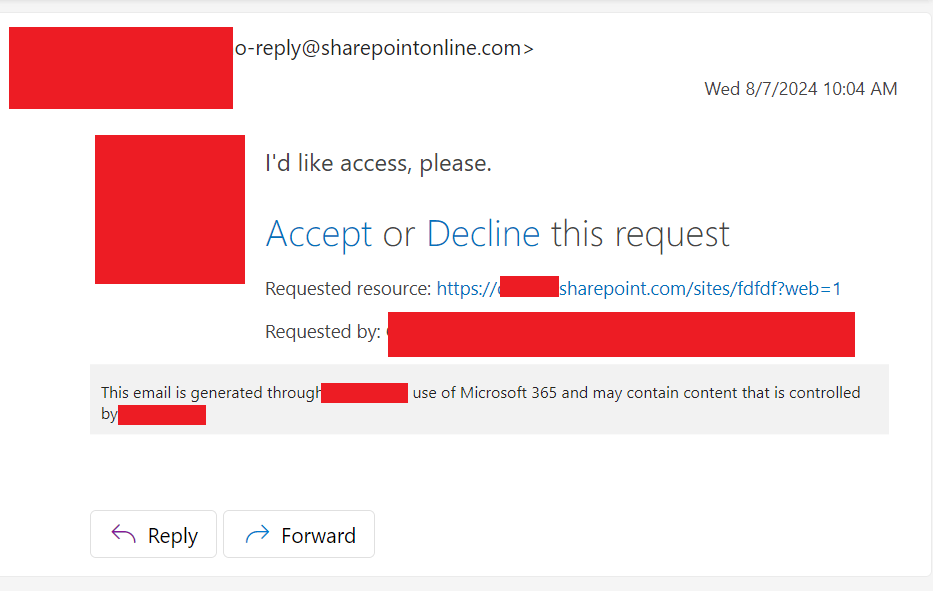Click the Reply button label text

click(x=173, y=536)
